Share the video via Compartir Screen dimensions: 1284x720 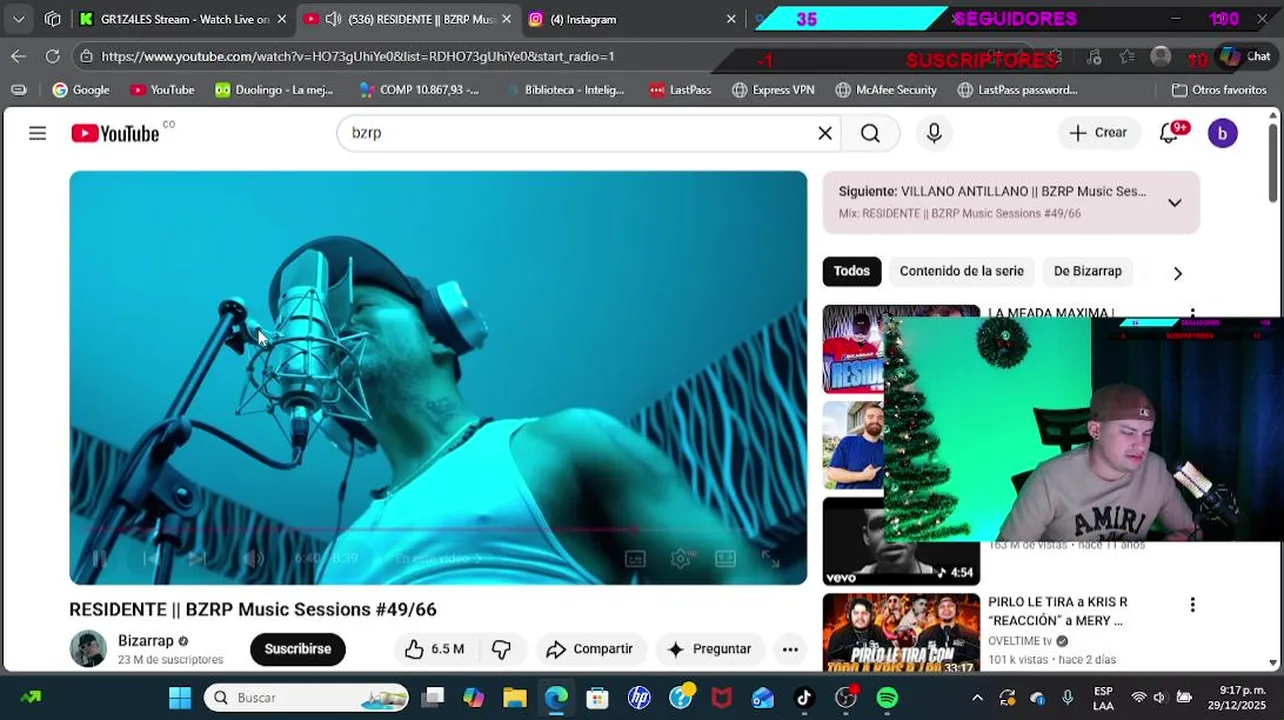590,649
